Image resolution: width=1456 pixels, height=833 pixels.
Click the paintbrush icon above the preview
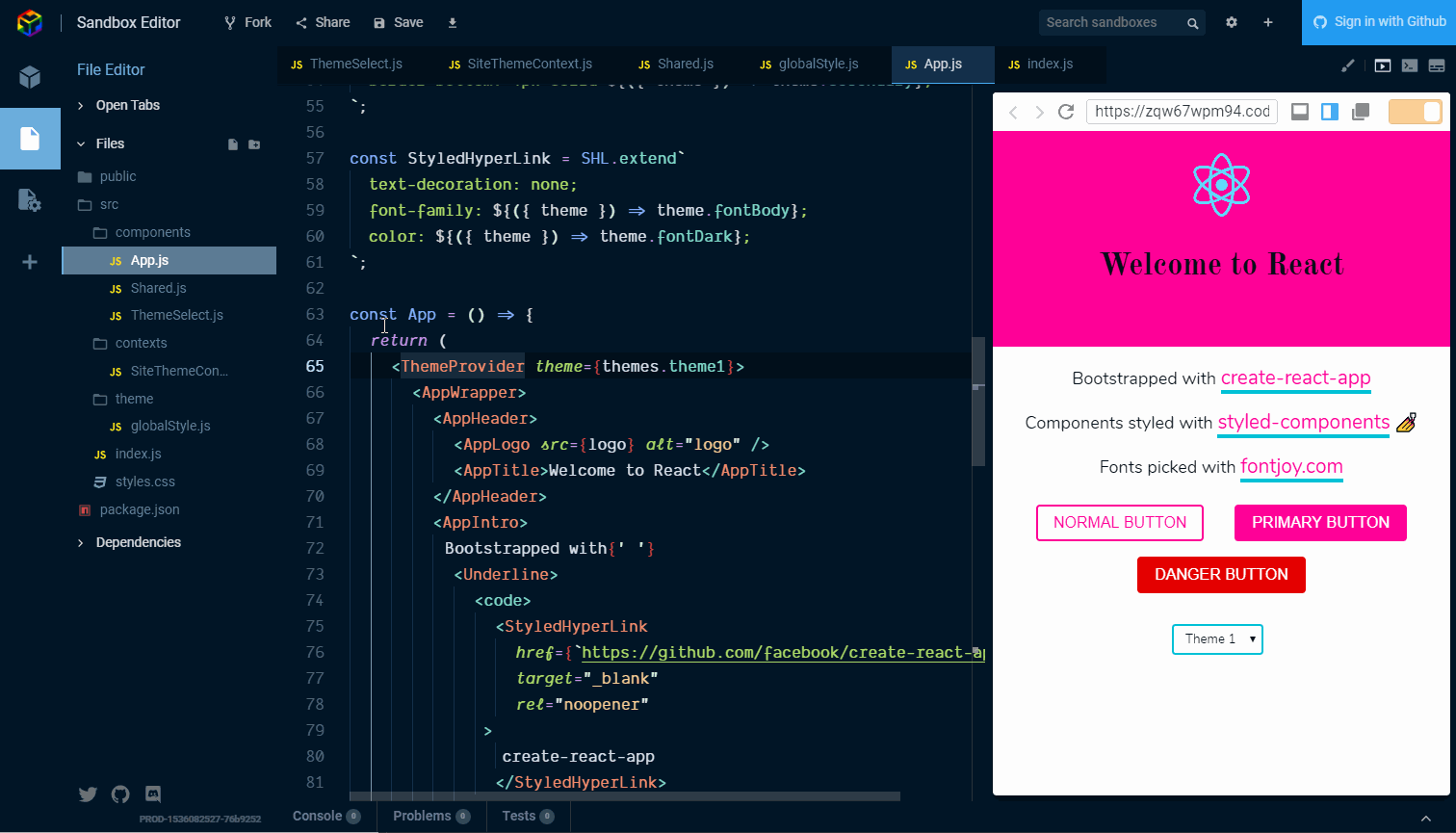(1348, 65)
